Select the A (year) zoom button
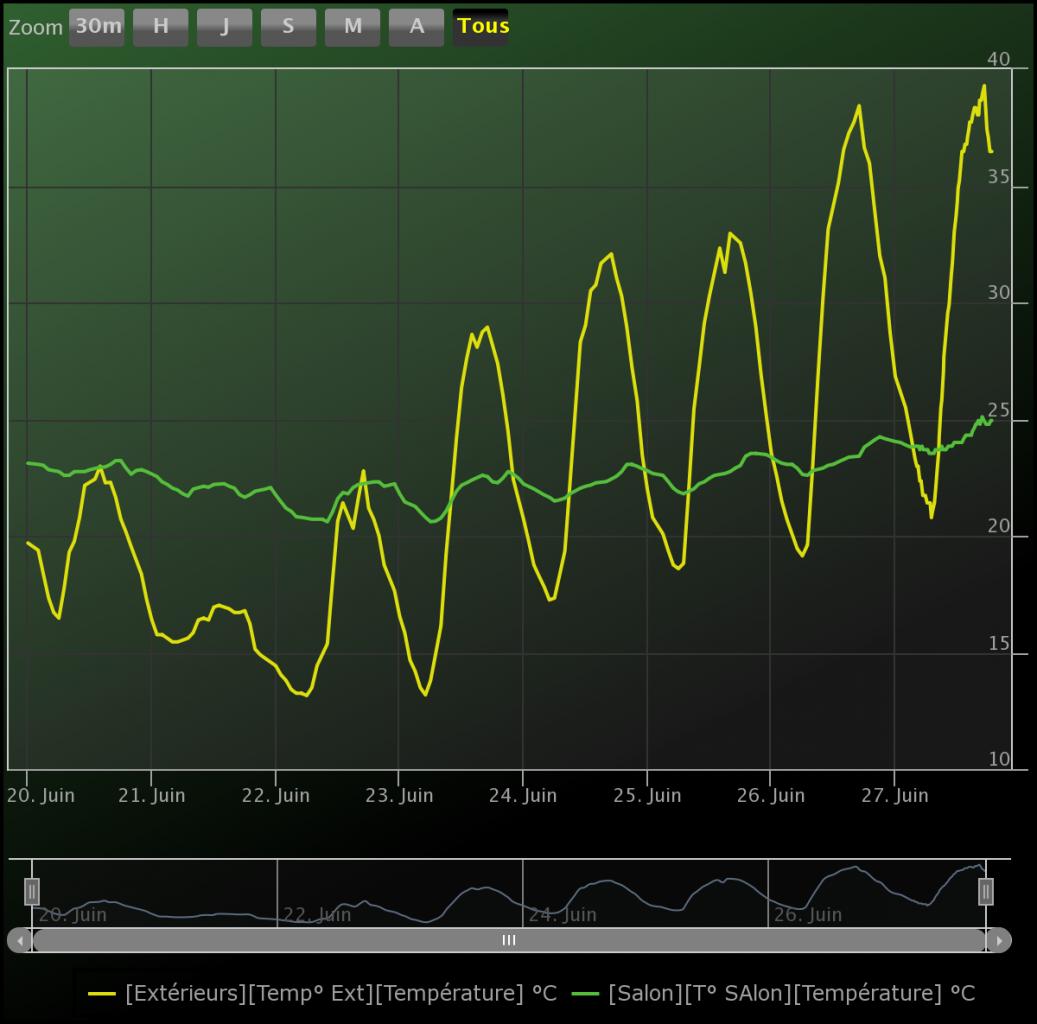The width and height of the screenshot is (1037, 1024). [417, 27]
